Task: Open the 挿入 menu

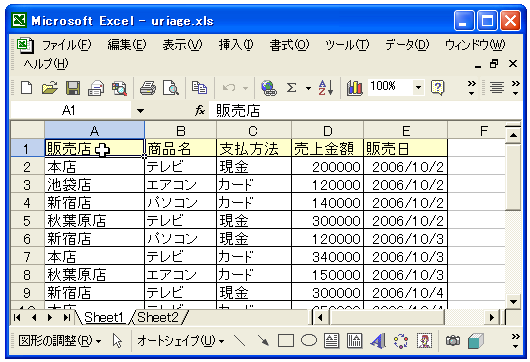Action: [x=236, y=45]
